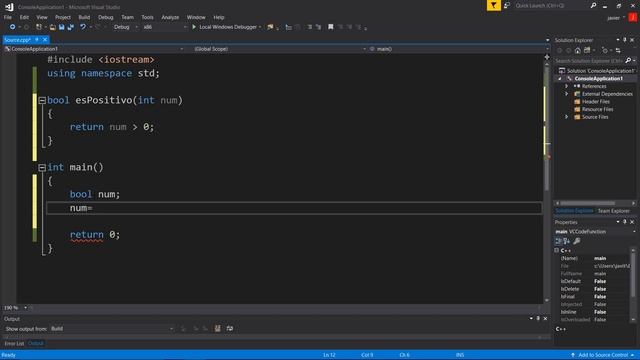
Task: Click the Alphabetical sort icon in Properties
Action: coord(567,241)
